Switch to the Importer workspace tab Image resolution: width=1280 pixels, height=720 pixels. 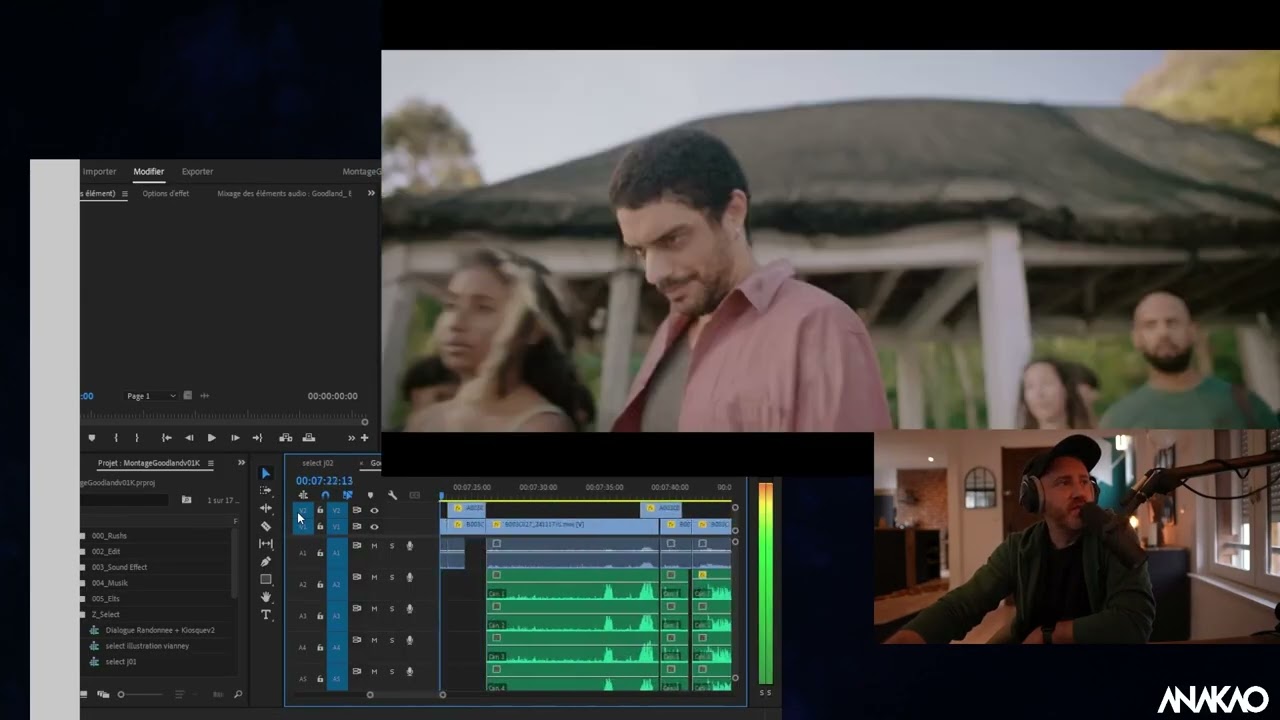click(99, 171)
